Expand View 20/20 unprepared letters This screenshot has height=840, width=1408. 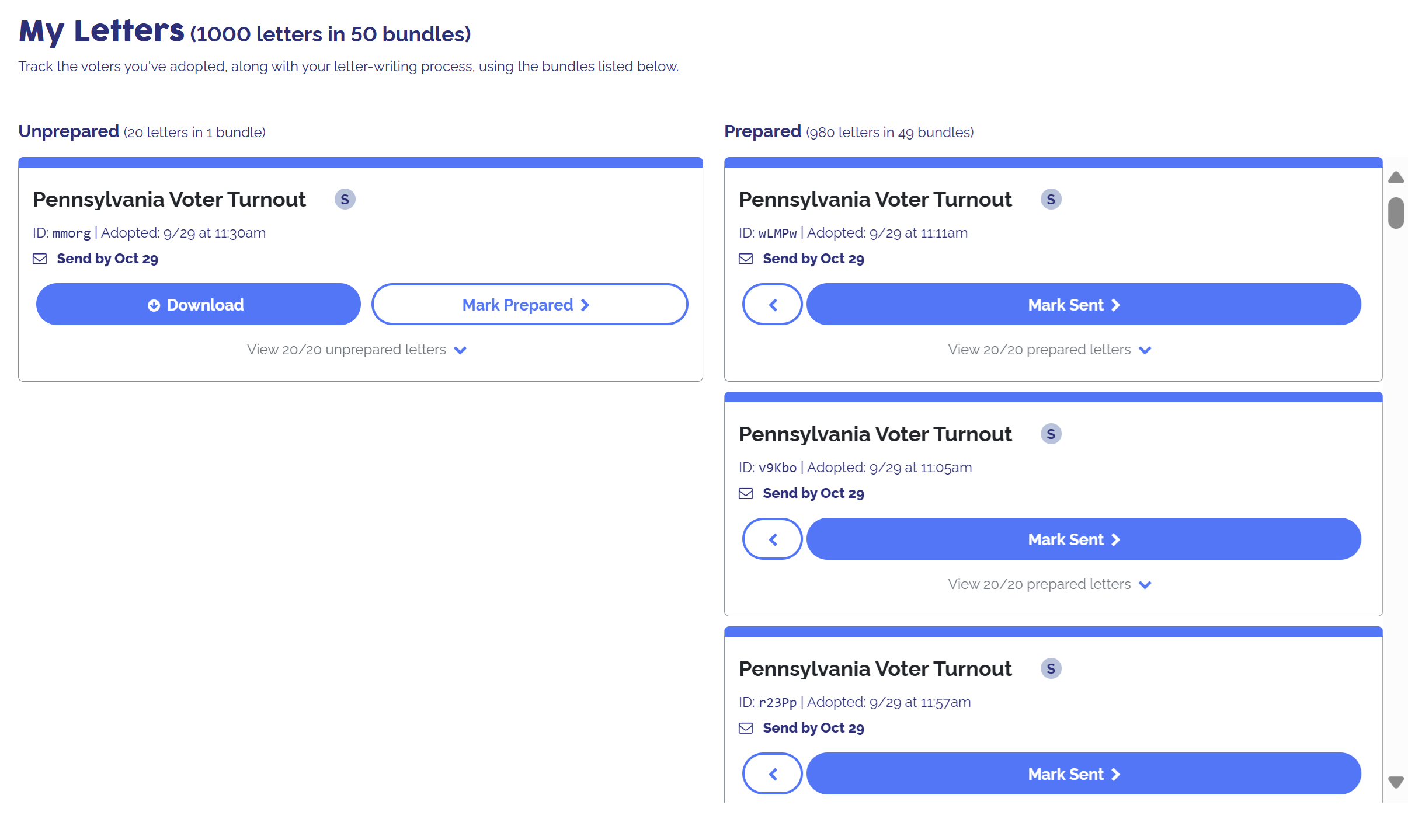[x=356, y=350]
